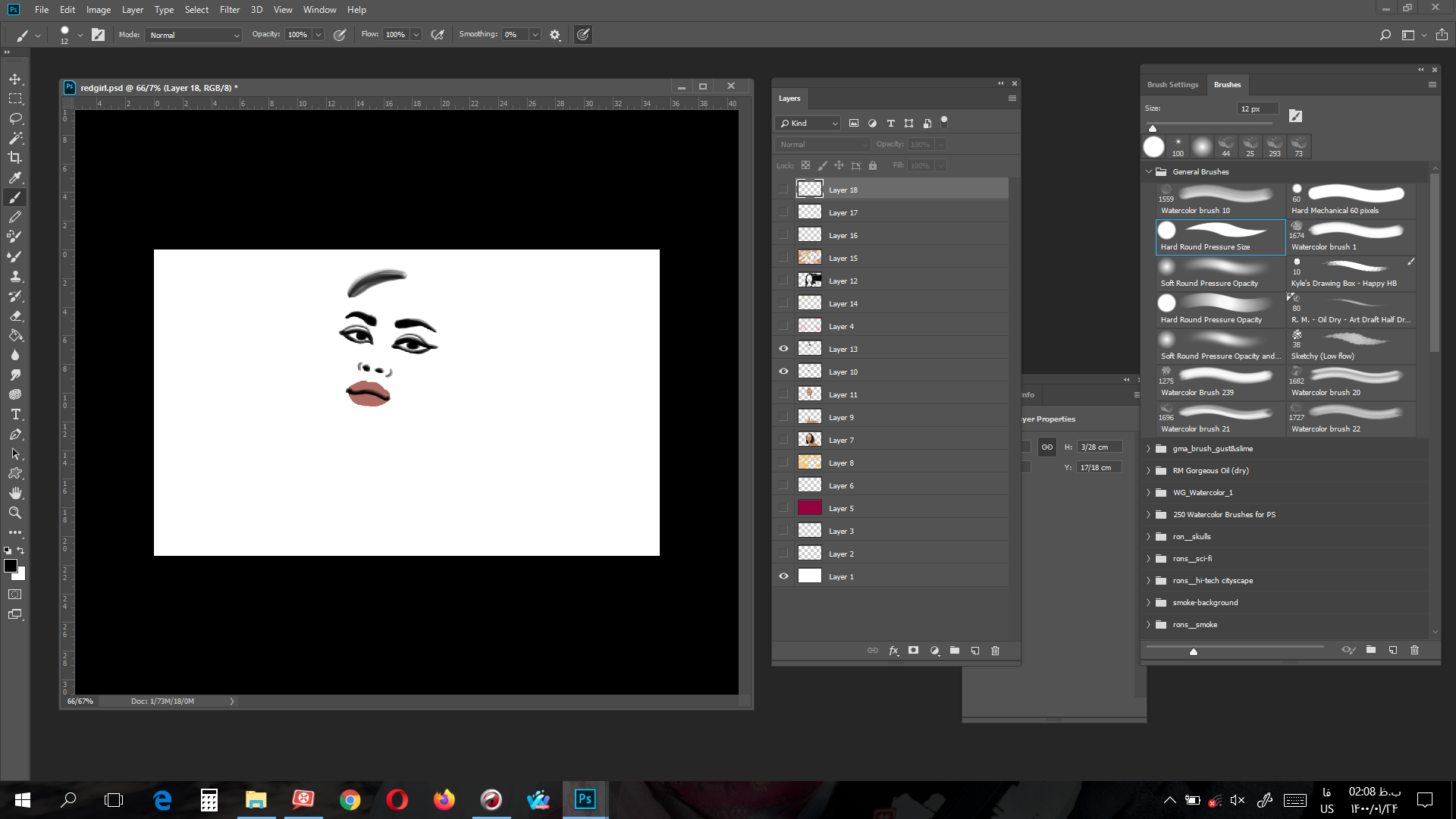This screenshot has height=819, width=1456.
Task: Expand the smoke-background brush folder
Action: 1149,602
